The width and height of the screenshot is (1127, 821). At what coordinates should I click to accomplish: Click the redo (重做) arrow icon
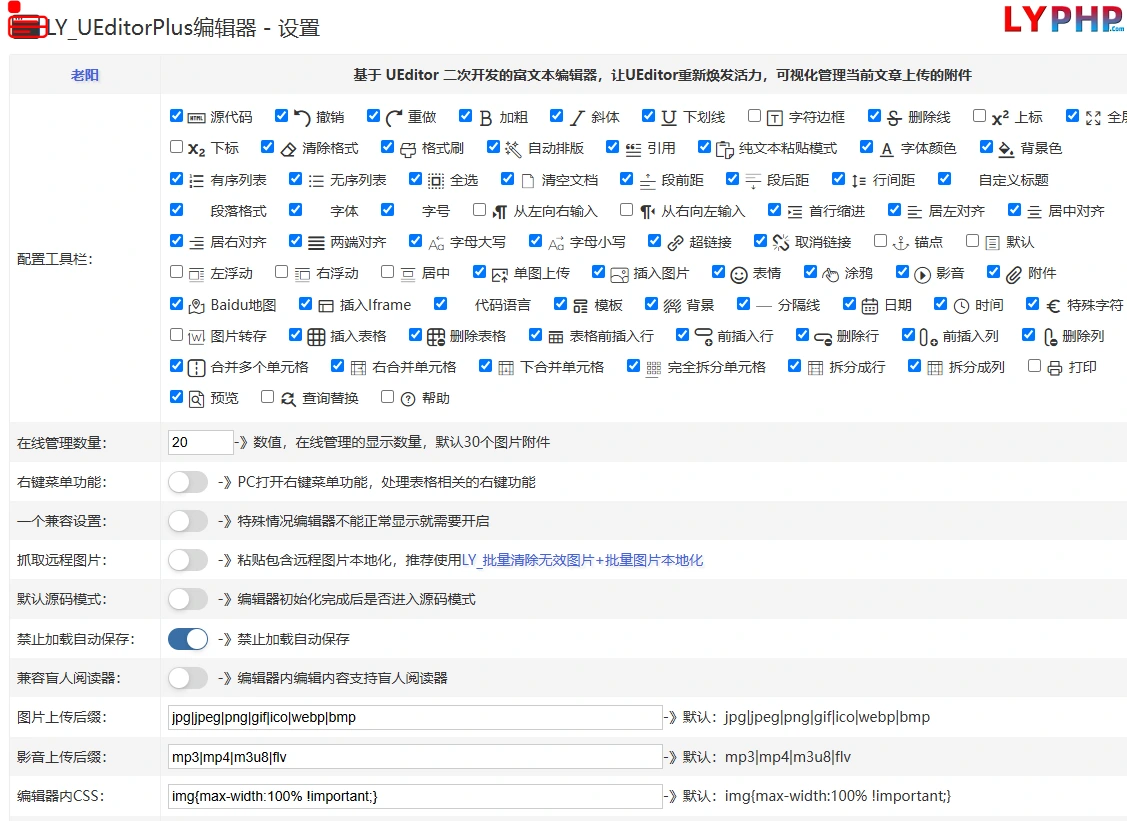394,118
